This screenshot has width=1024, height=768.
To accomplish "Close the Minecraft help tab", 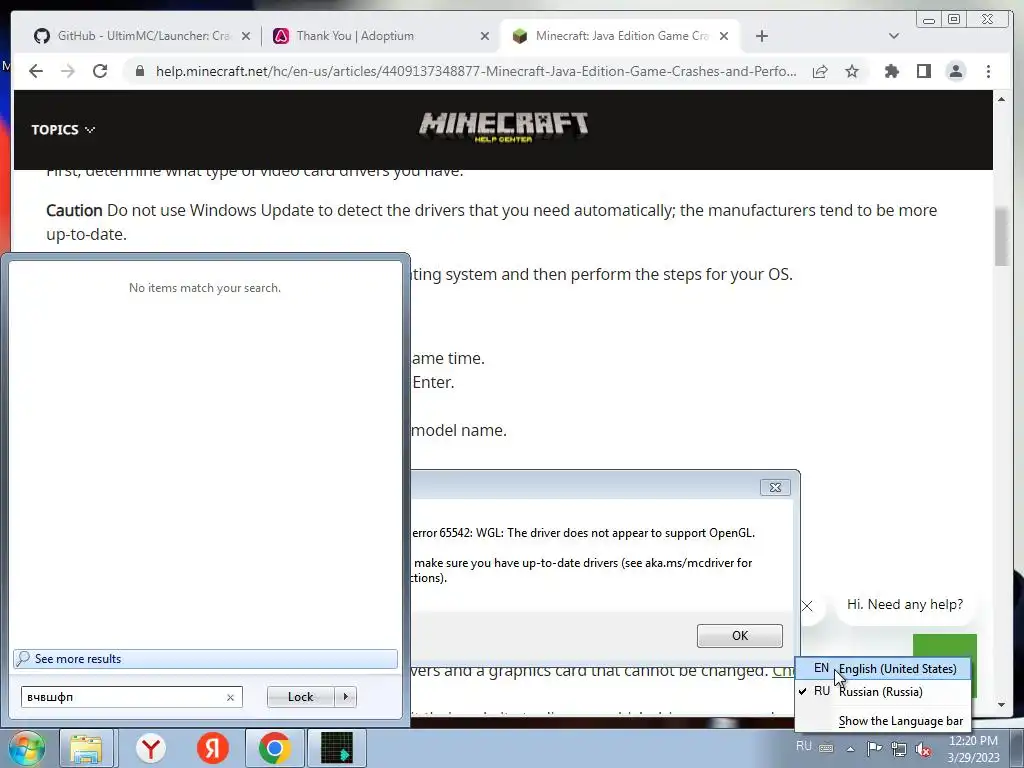I will [724, 37].
